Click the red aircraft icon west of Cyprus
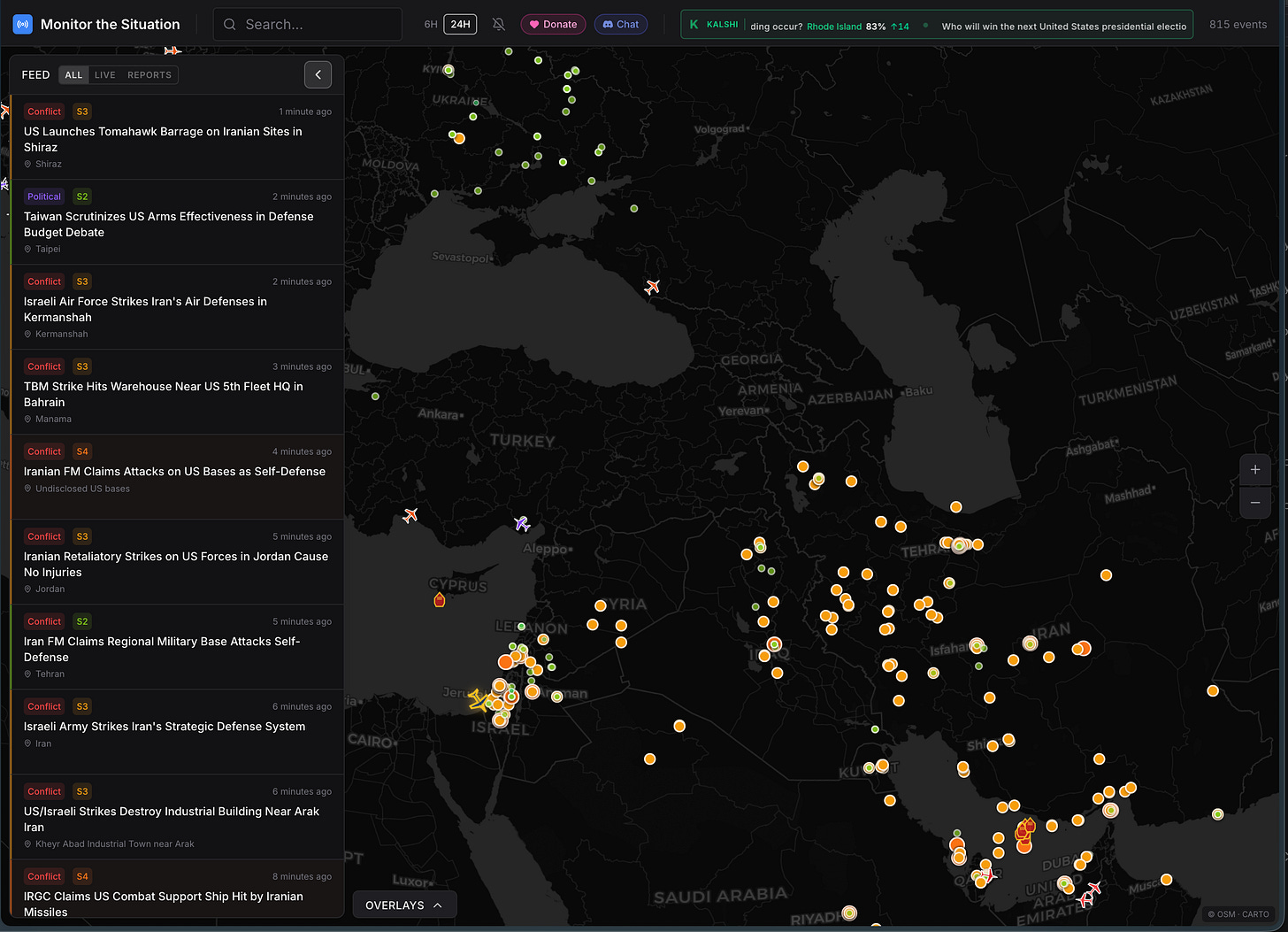The height and width of the screenshot is (932, 1288). point(410,515)
